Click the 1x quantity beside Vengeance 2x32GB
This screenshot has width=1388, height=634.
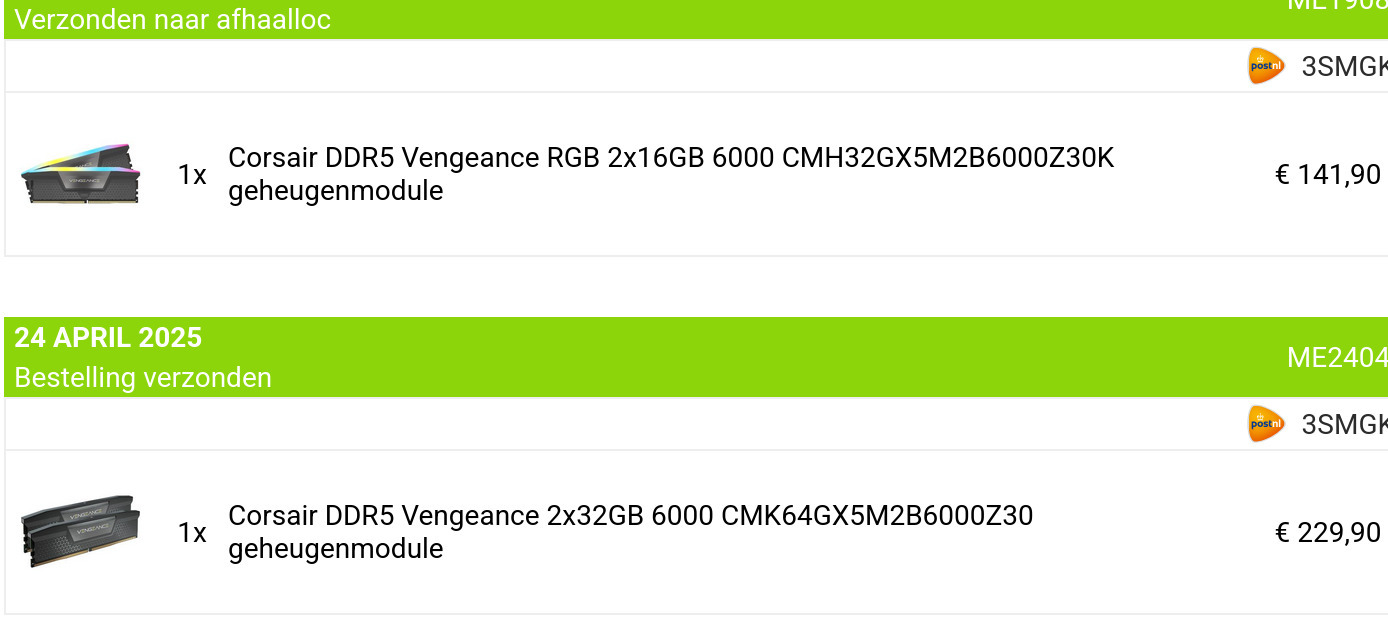point(192,533)
